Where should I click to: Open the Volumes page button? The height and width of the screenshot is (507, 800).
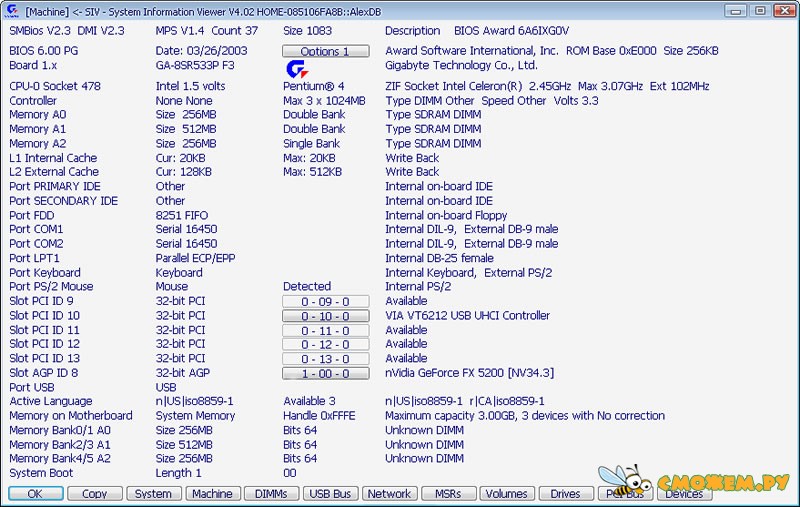coord(507,494)
